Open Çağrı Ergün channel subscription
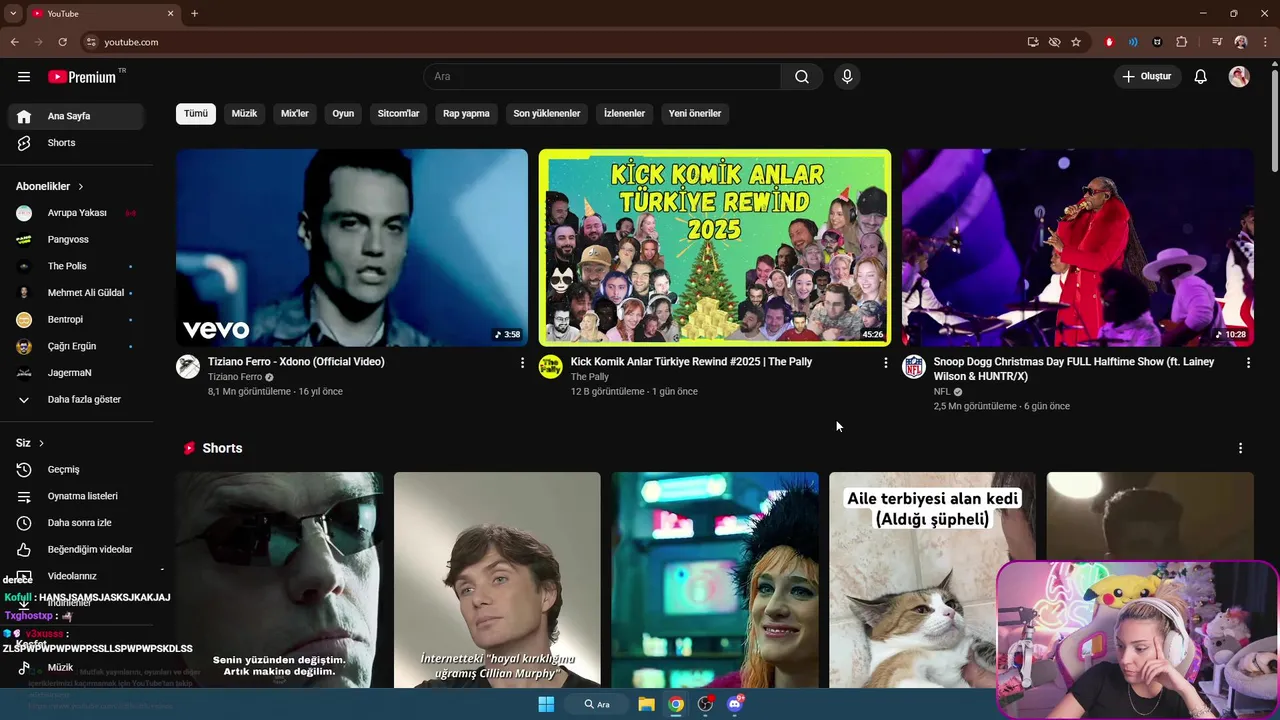Screen dimensions: 1280x720 (76, 346)
